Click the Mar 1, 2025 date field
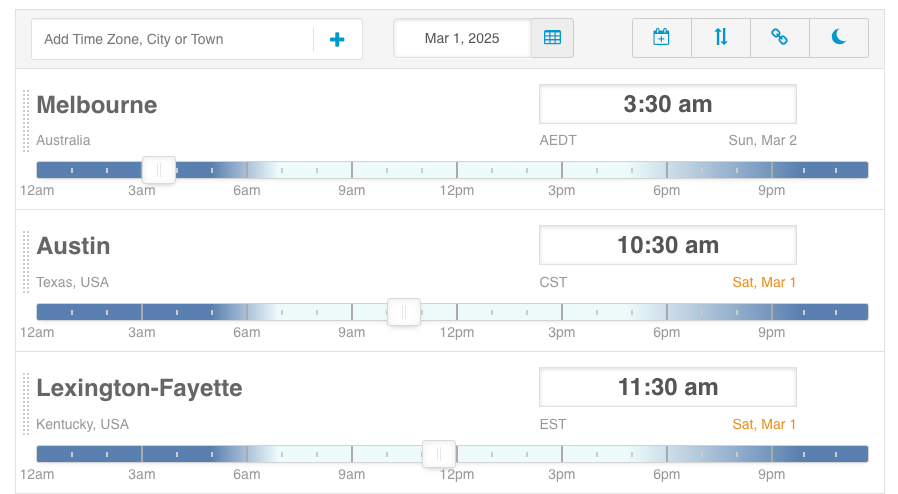 [461, 38]
